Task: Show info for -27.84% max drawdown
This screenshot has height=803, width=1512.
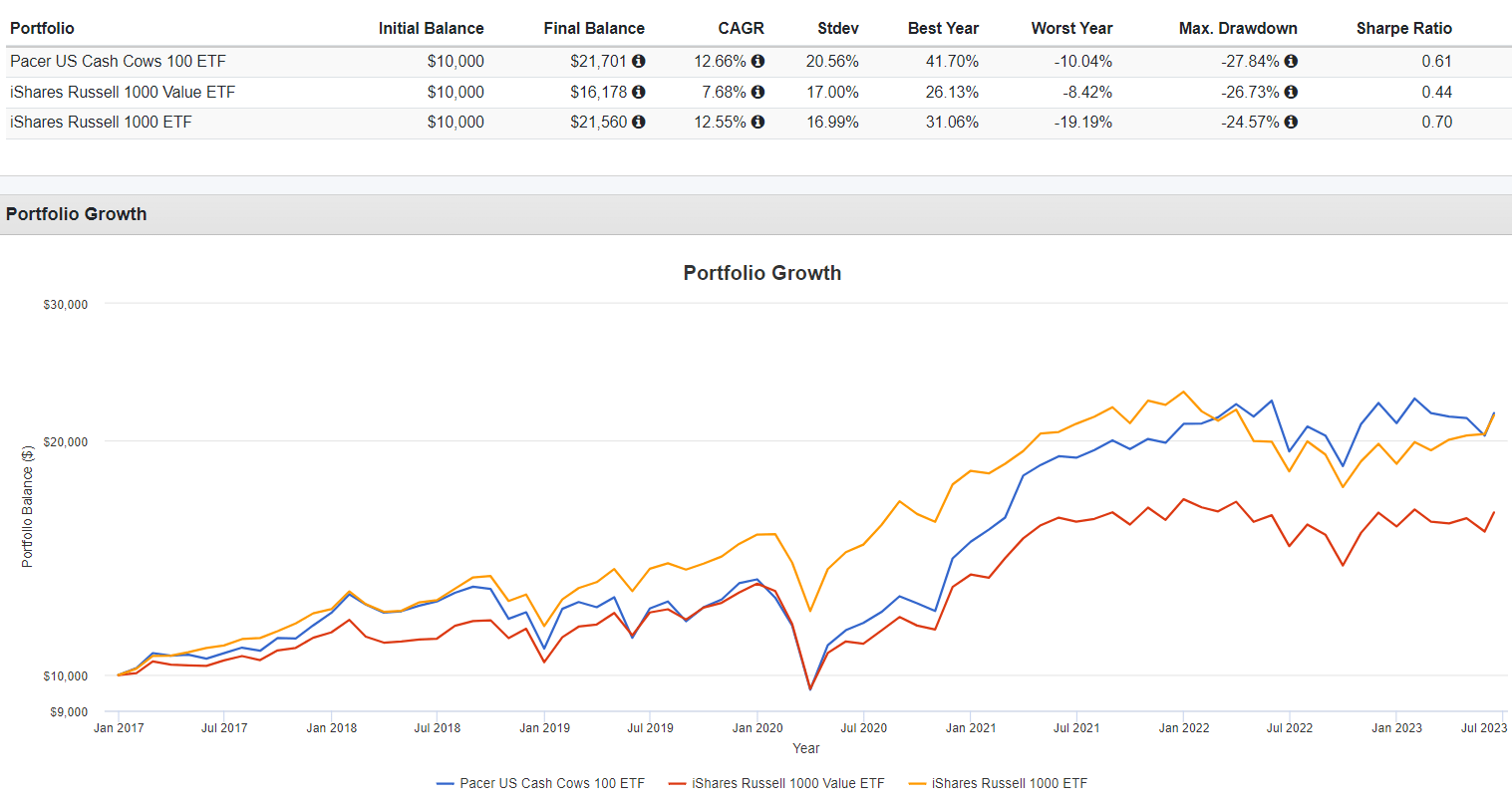Action: pos(1291,61)
